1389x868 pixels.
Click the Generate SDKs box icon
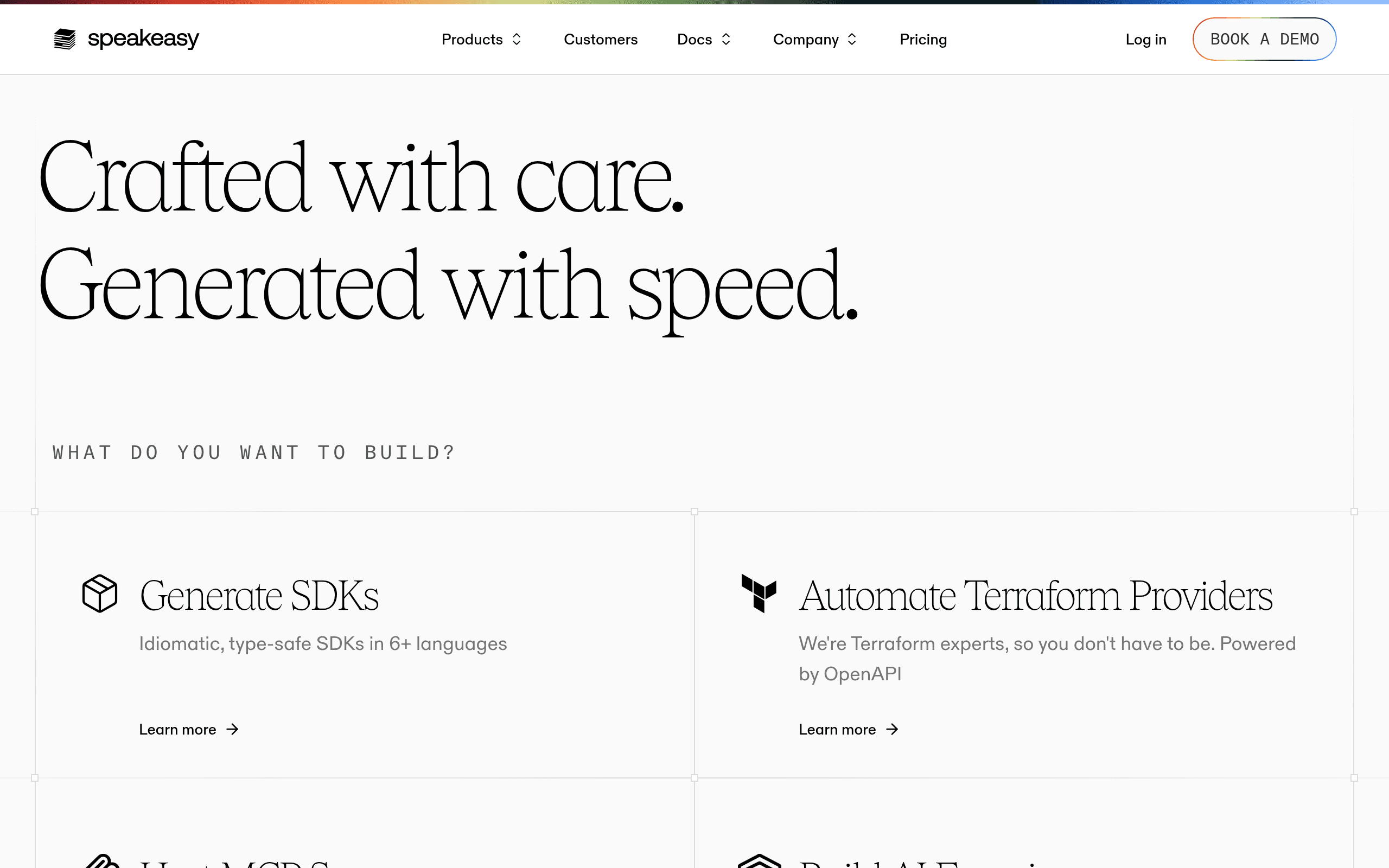point(100,593)
